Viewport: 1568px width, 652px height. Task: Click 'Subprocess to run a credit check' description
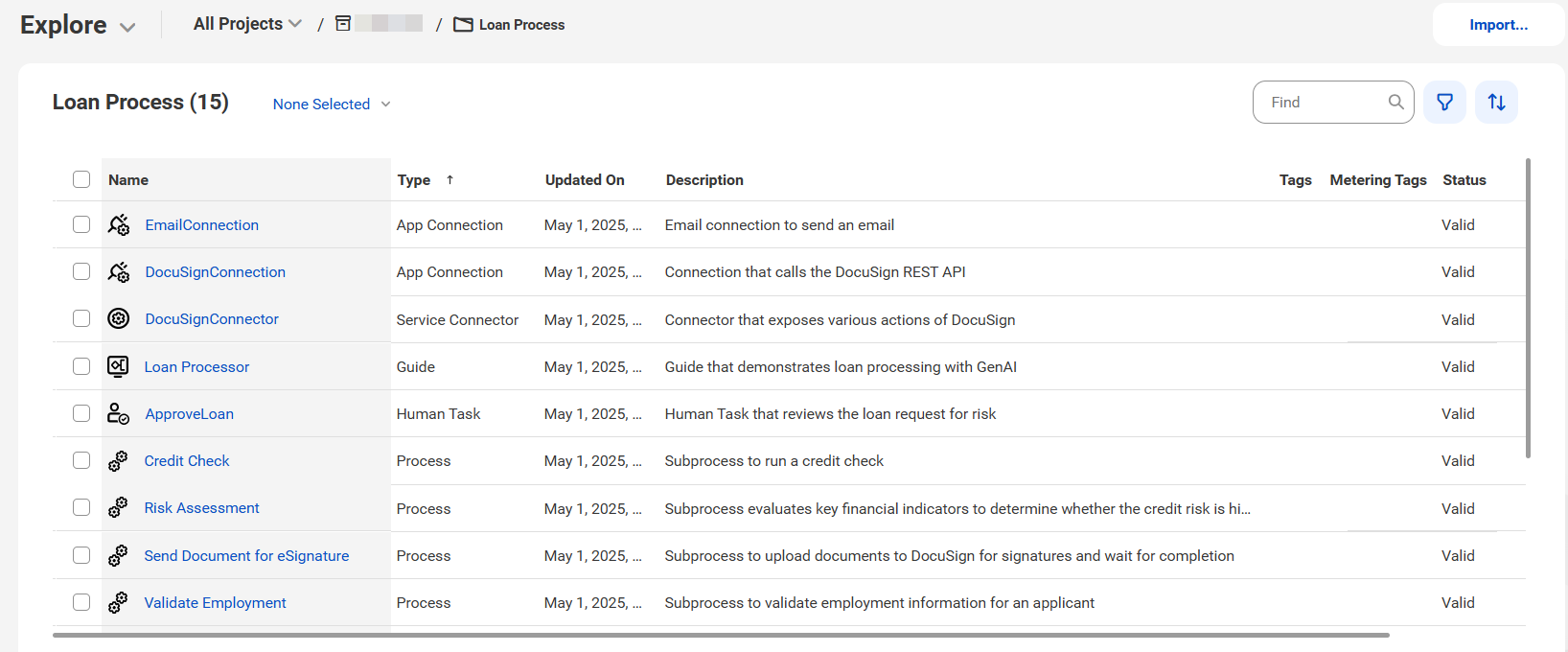pyautogui.click(x=774, y=460)
